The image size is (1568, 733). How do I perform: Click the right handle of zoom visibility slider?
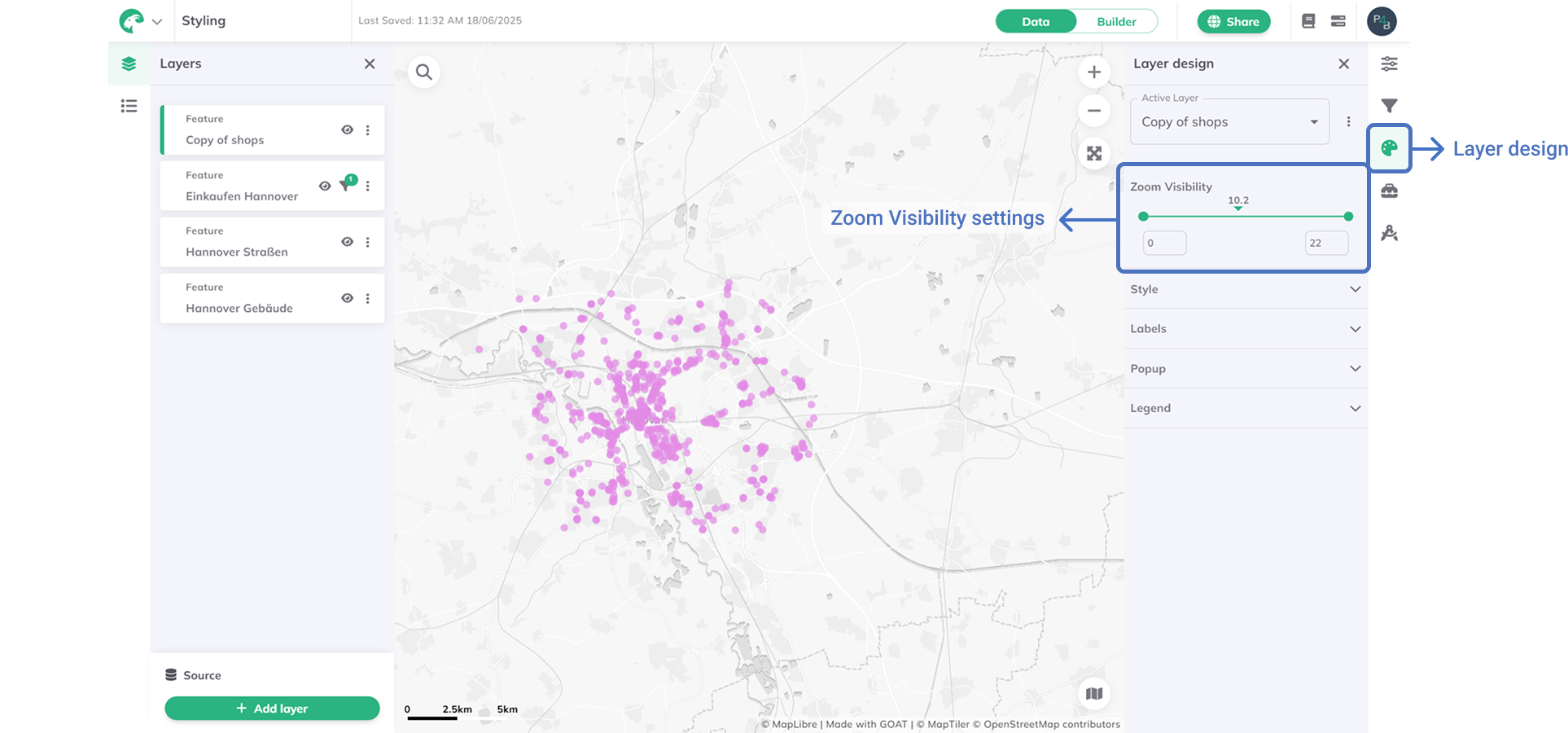[x=1348, y=217]
